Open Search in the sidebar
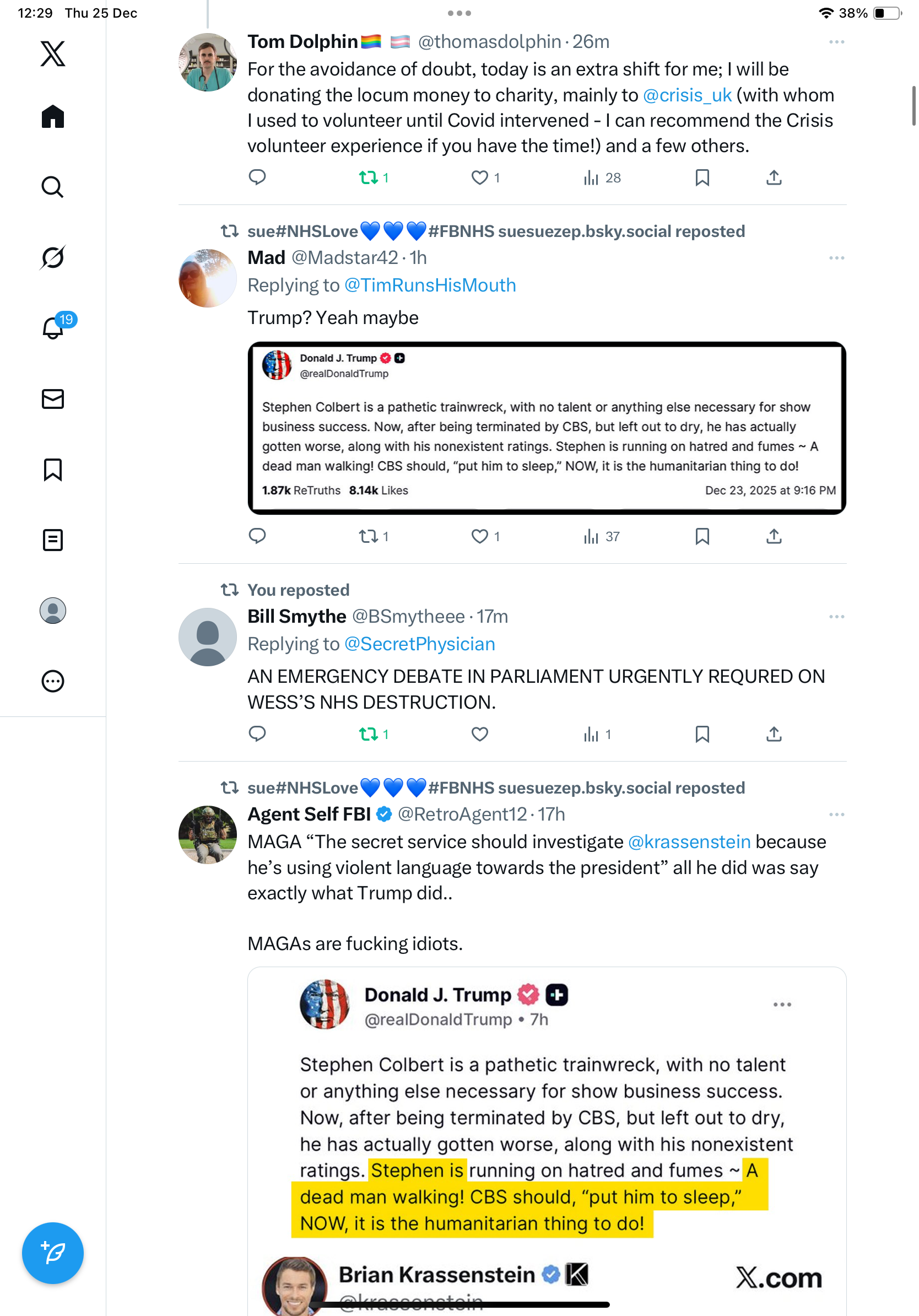The width and height of the screenshot is (919, 1316). pos(53,187)
